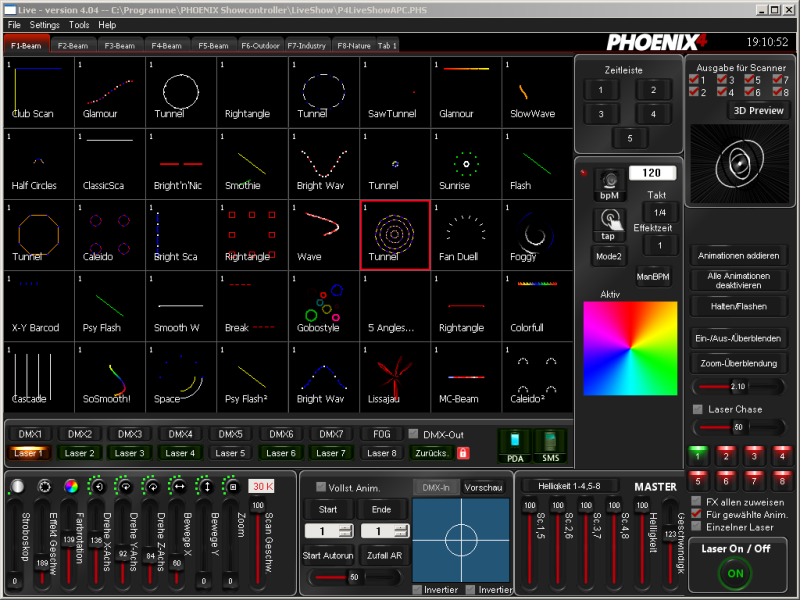Open the Tools menu
The image size is (800, 600).
click(x=79, y=24)
